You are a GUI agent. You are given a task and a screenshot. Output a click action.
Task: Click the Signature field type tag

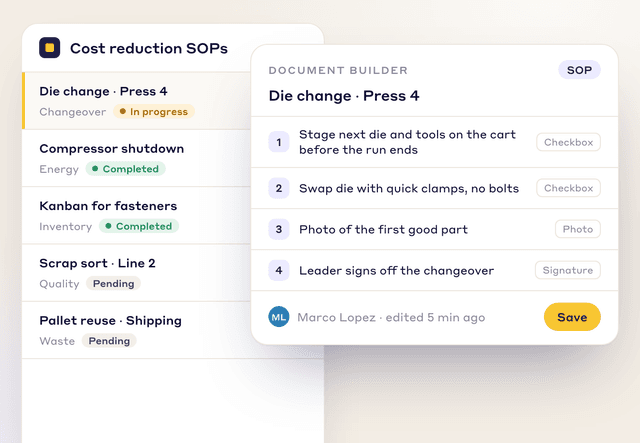(x=568, y=270)
